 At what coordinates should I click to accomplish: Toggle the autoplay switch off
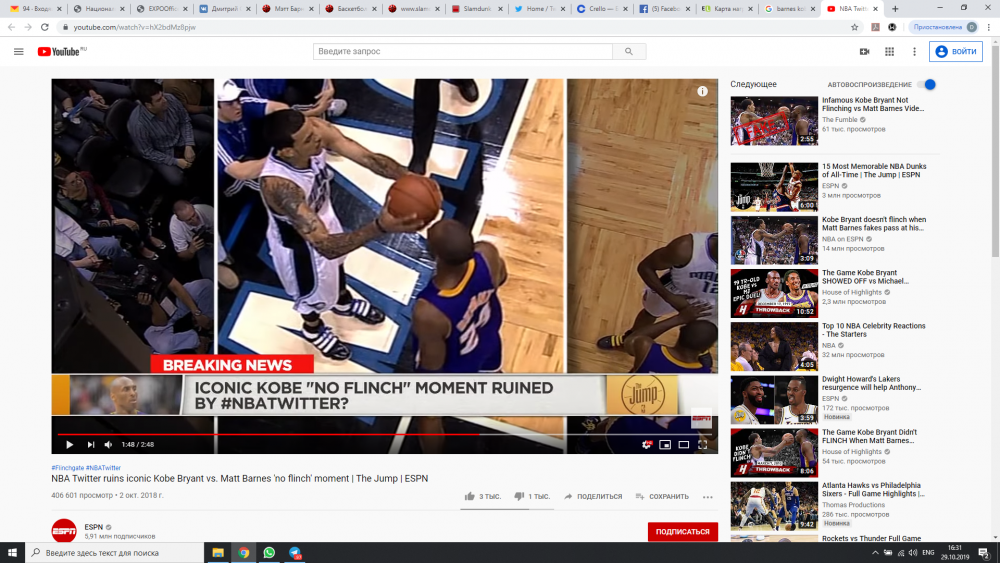point(927,85)
